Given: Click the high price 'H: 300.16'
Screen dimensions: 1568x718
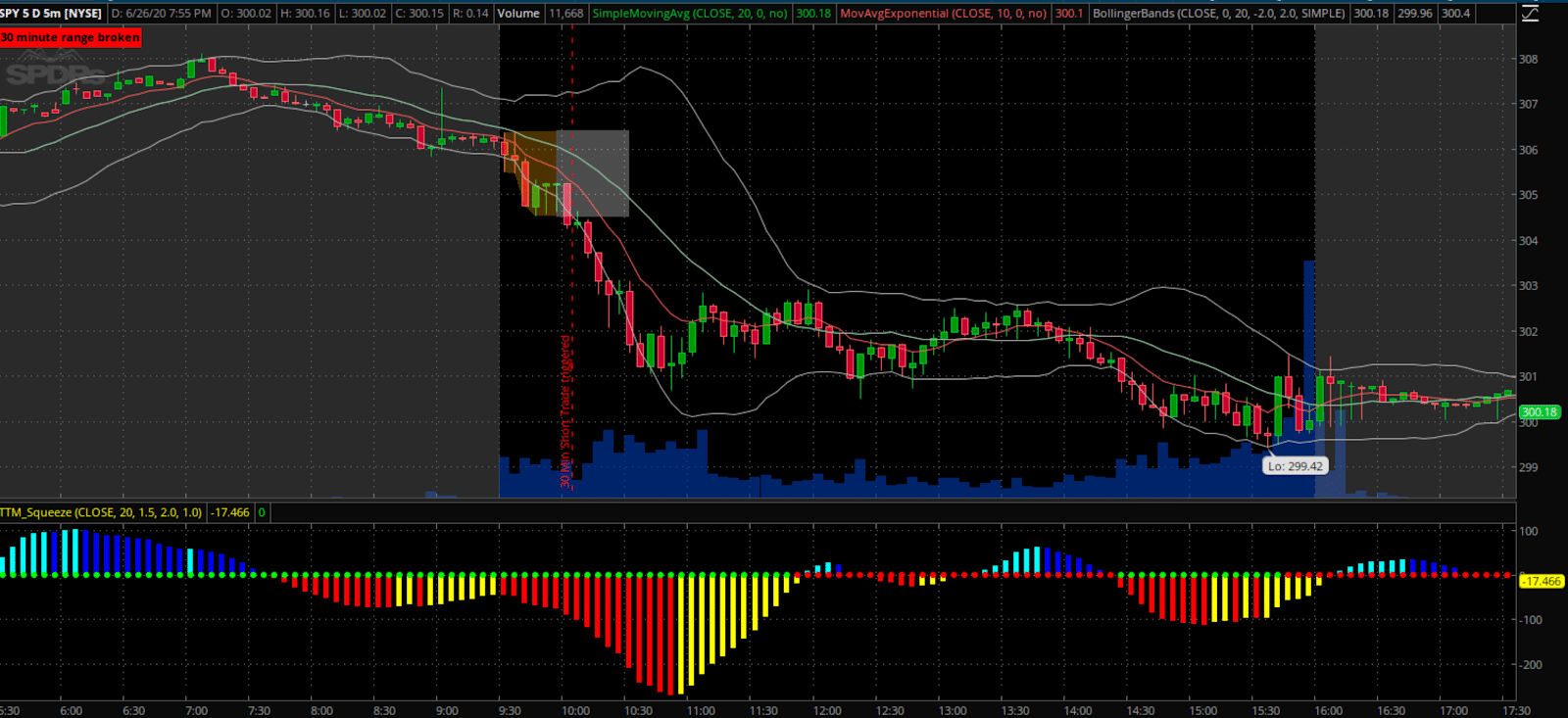Looking at the screenshot, I should (305, 14).
